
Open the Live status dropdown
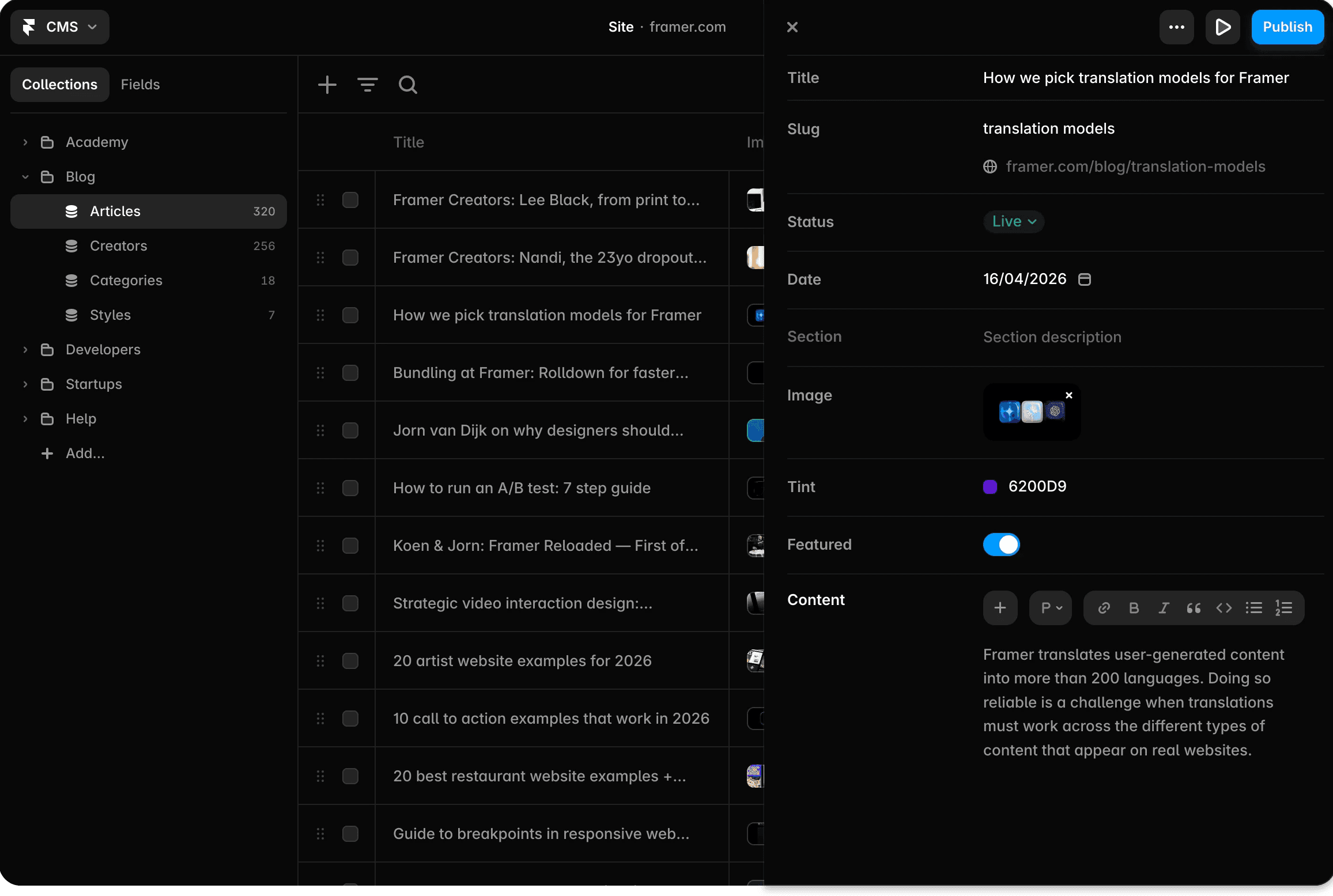point(1013,222)
